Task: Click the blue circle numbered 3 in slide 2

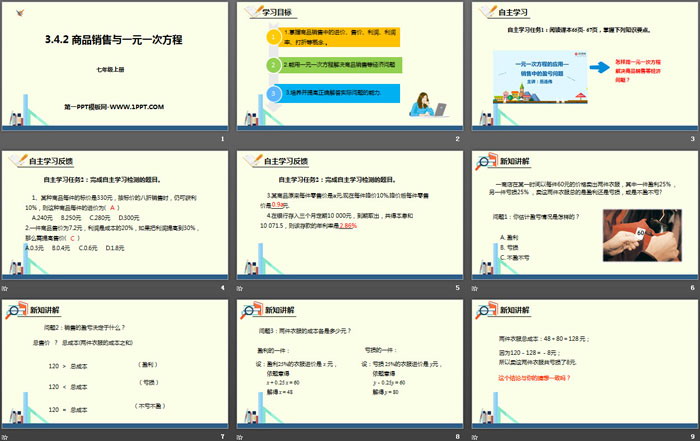Action: click(273, 93)
